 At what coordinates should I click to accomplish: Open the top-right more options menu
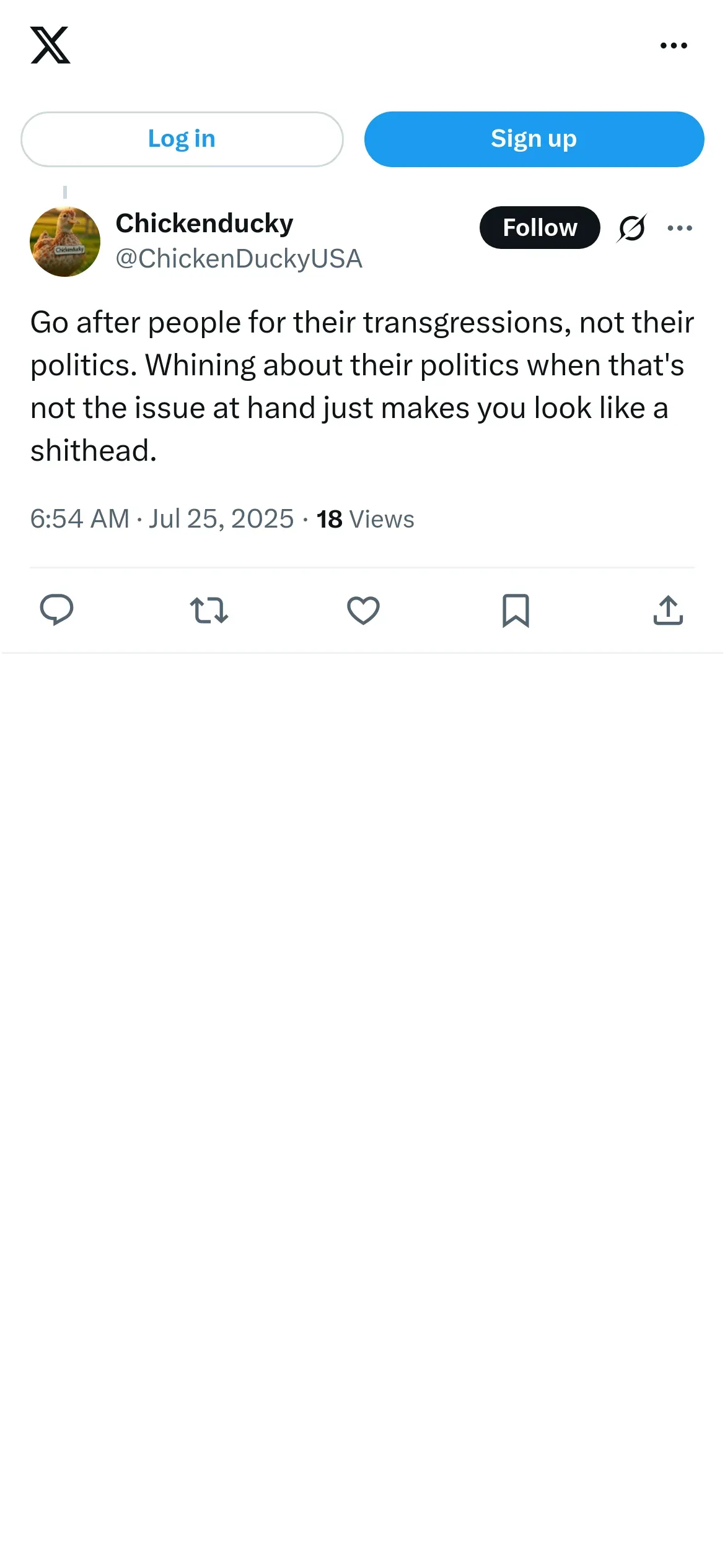(x=674, y=45)
